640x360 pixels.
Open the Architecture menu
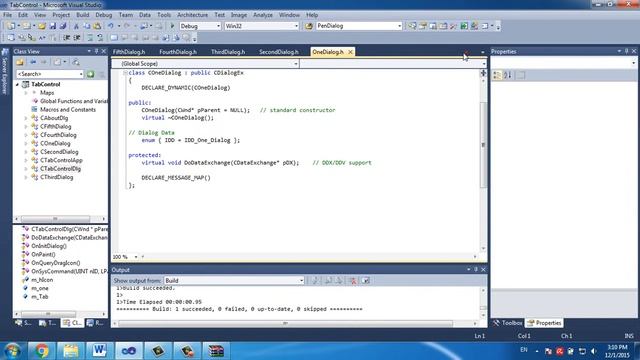[192, 15]
